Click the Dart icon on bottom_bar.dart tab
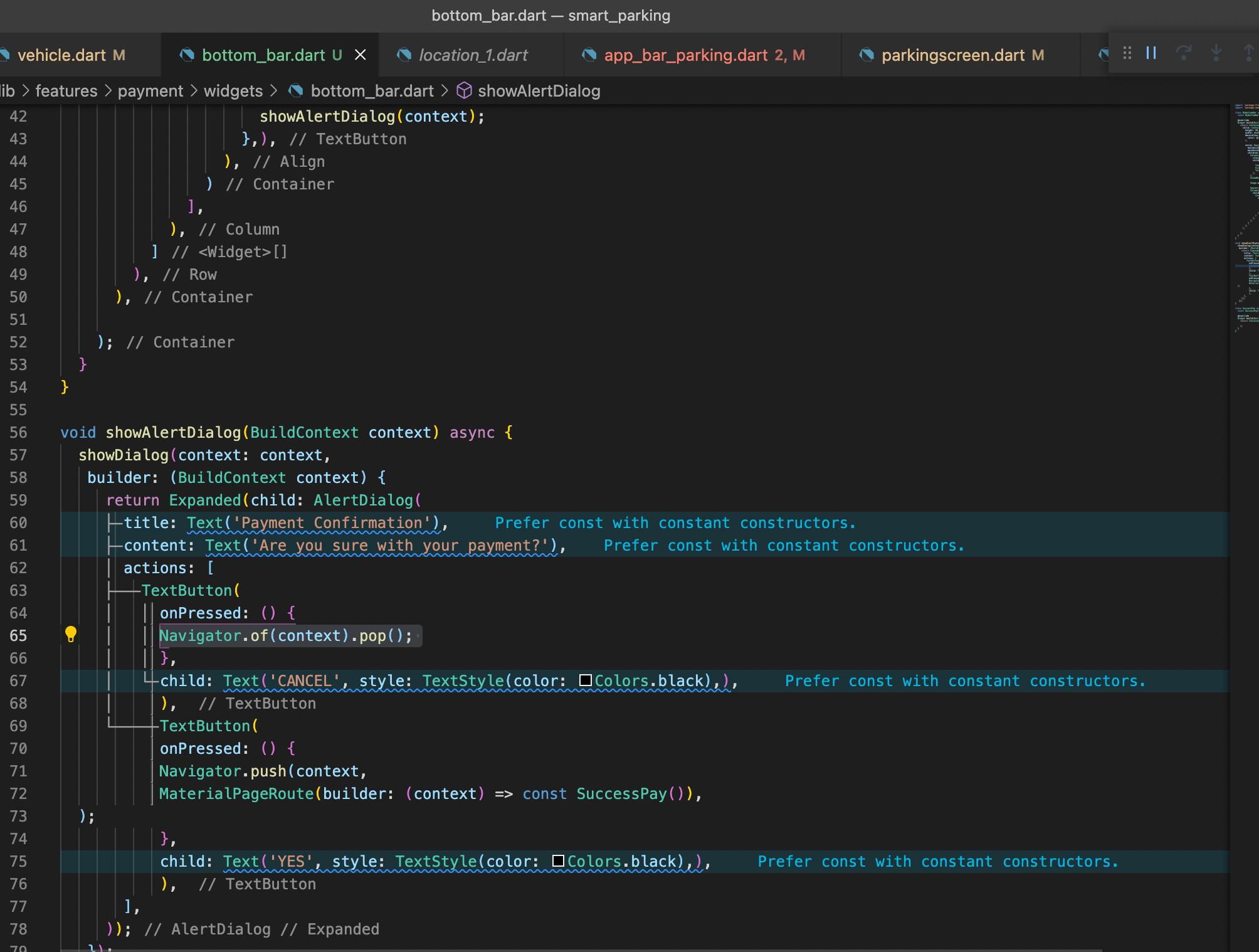The image size is (1259, 952). point(187,55)
